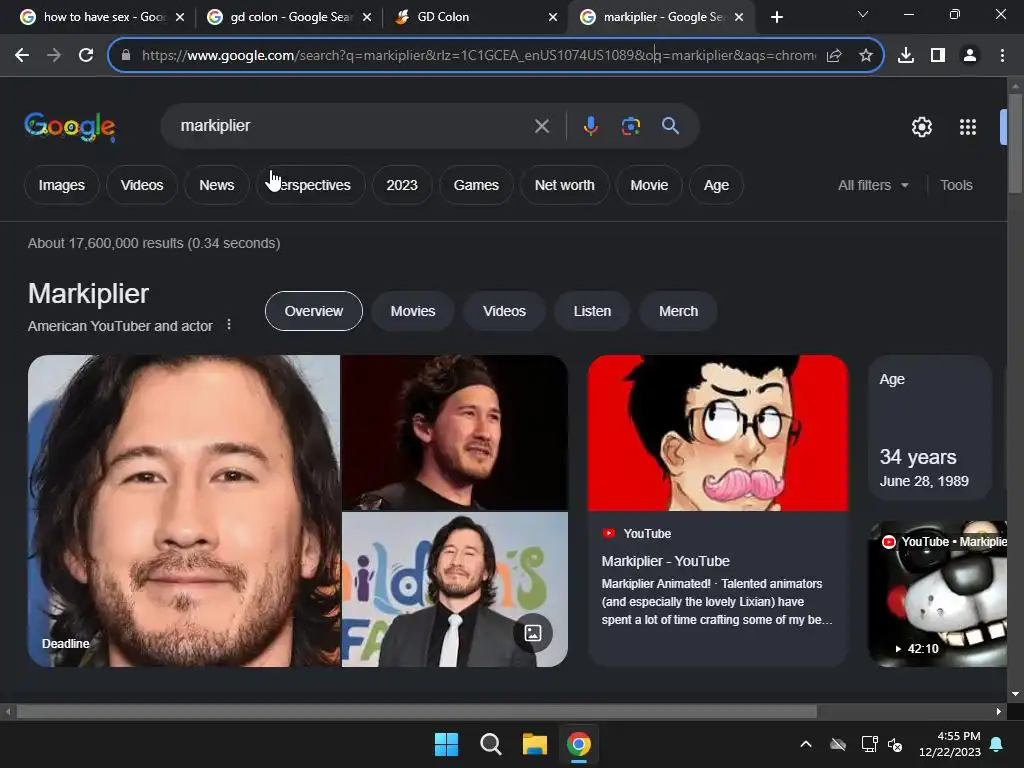Share this page via the share icon

click(x=833, y=56)
